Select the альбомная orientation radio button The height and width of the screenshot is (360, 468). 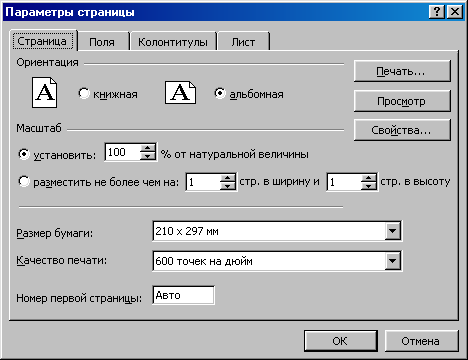click(220, 93)
